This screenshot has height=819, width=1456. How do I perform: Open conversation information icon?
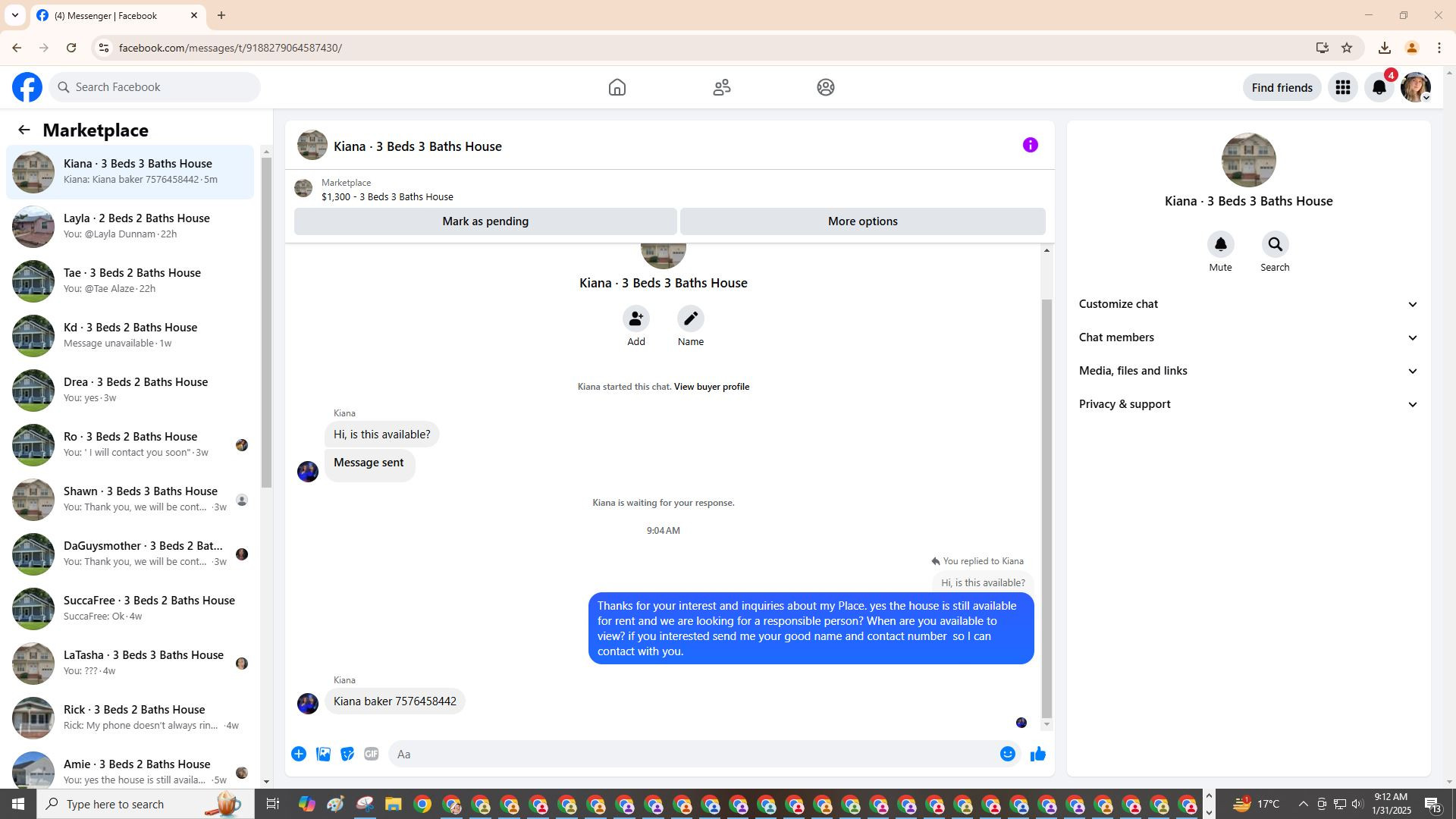(1030, 145)
